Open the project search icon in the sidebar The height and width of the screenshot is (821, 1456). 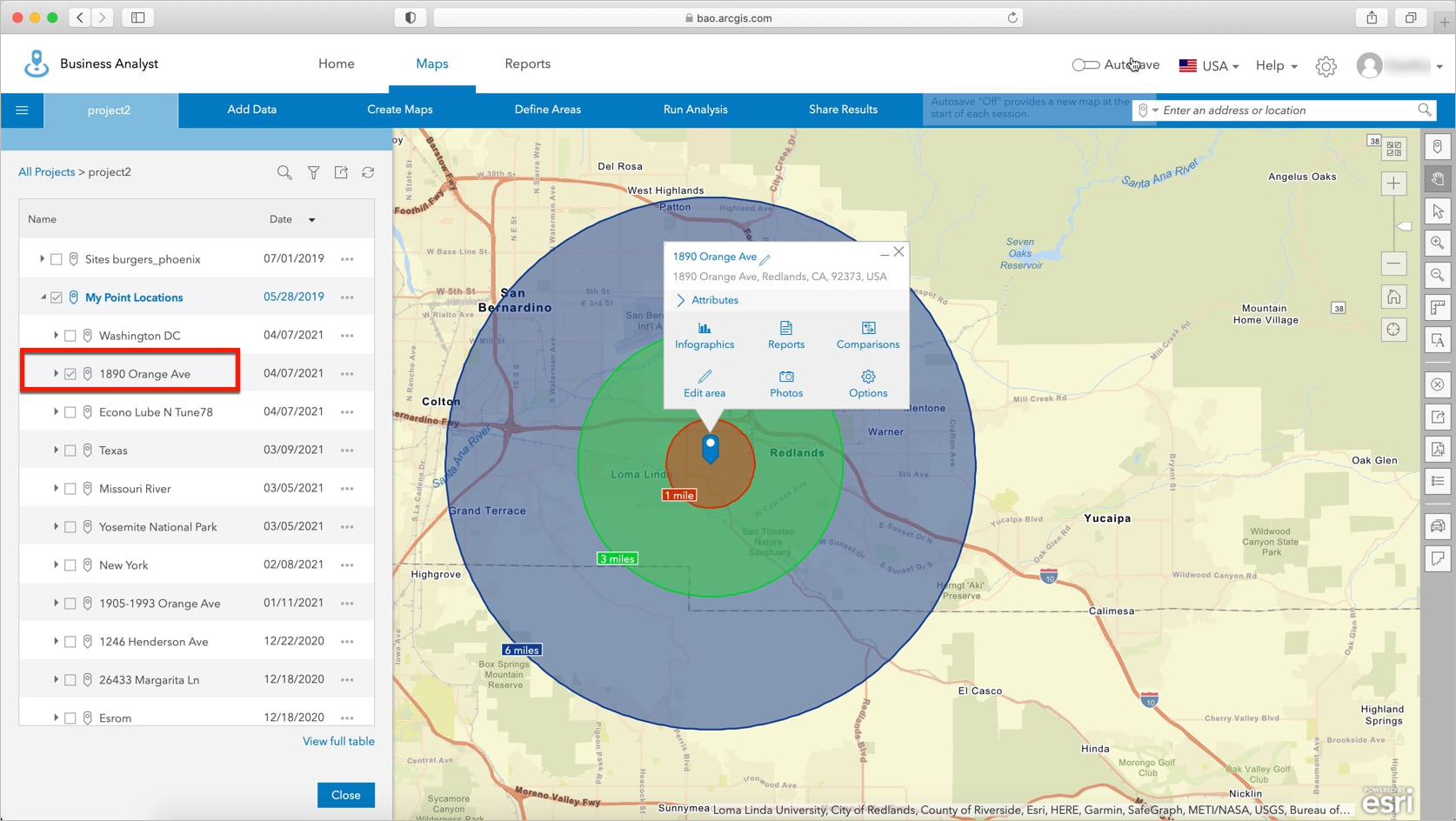point(284,172)
